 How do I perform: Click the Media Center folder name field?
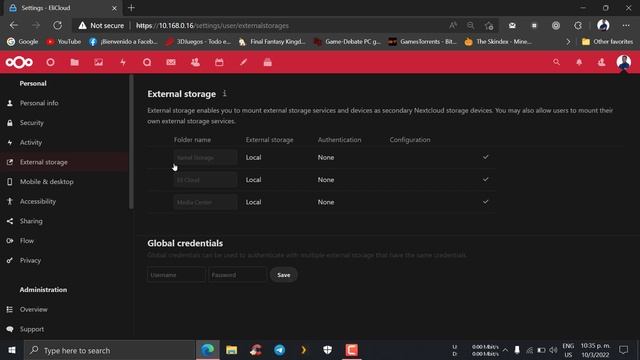[205, 202]
